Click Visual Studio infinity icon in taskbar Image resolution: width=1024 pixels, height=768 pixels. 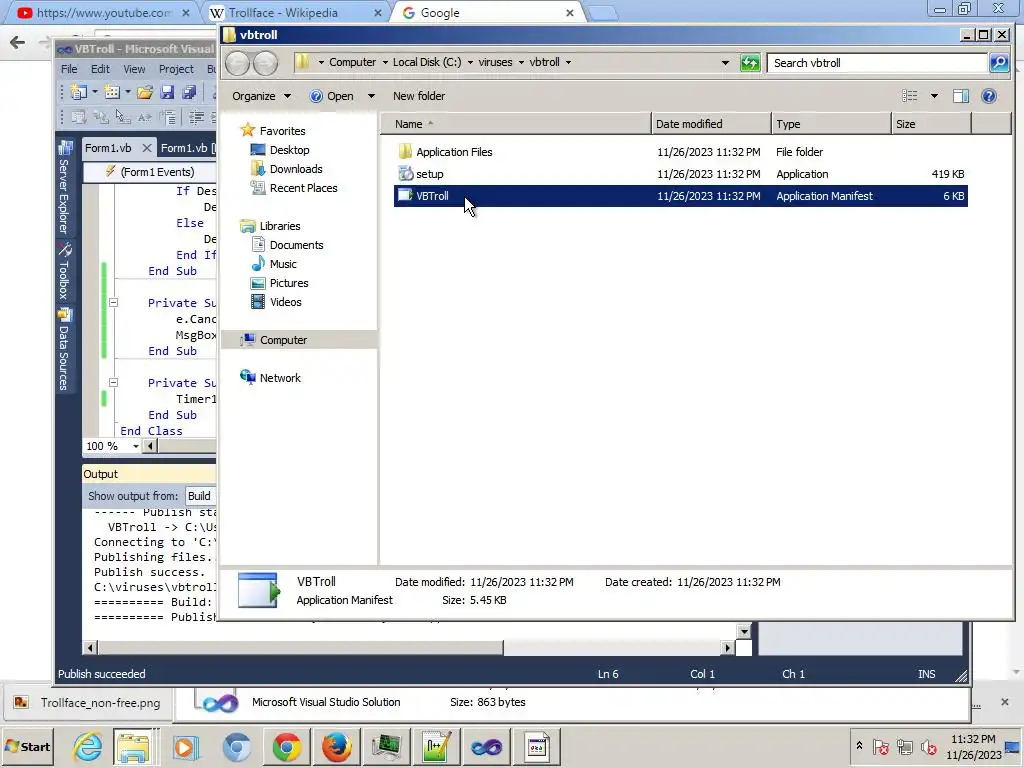pyautogui.click(x=487, y=746)
